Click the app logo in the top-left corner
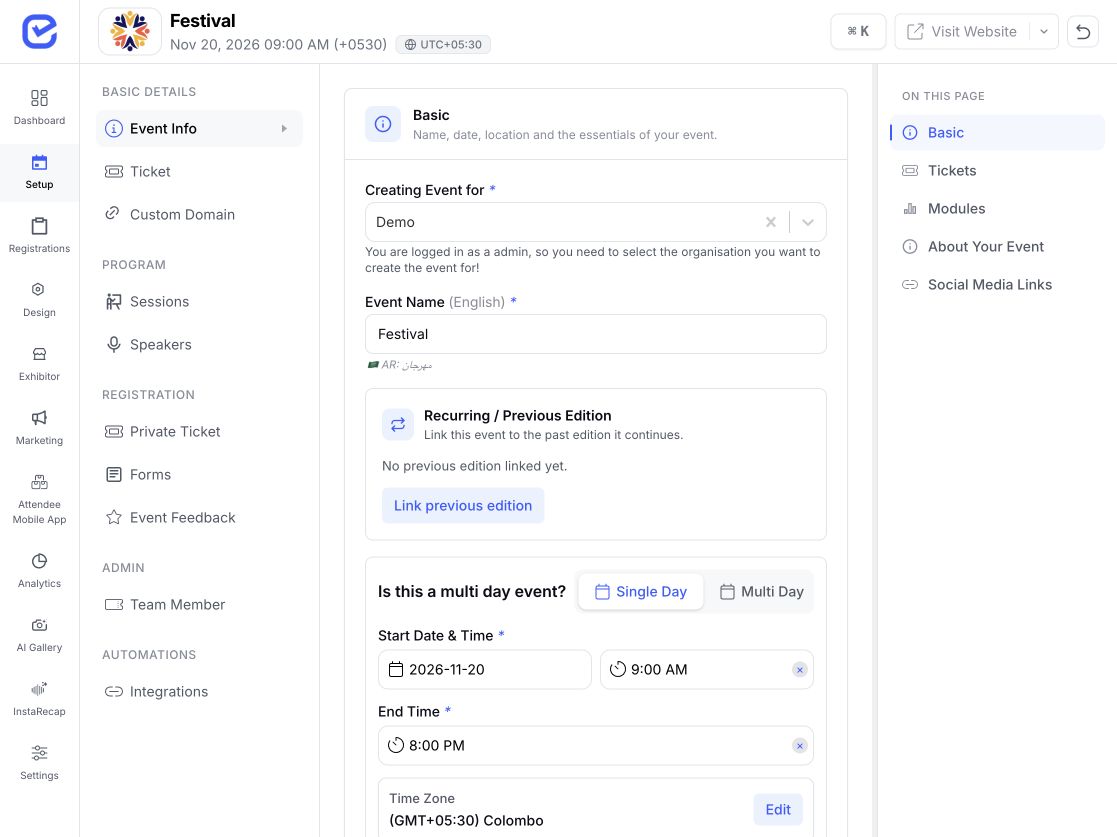The height and width of the screenshot is (837, 1117). [x=39, y=31]
